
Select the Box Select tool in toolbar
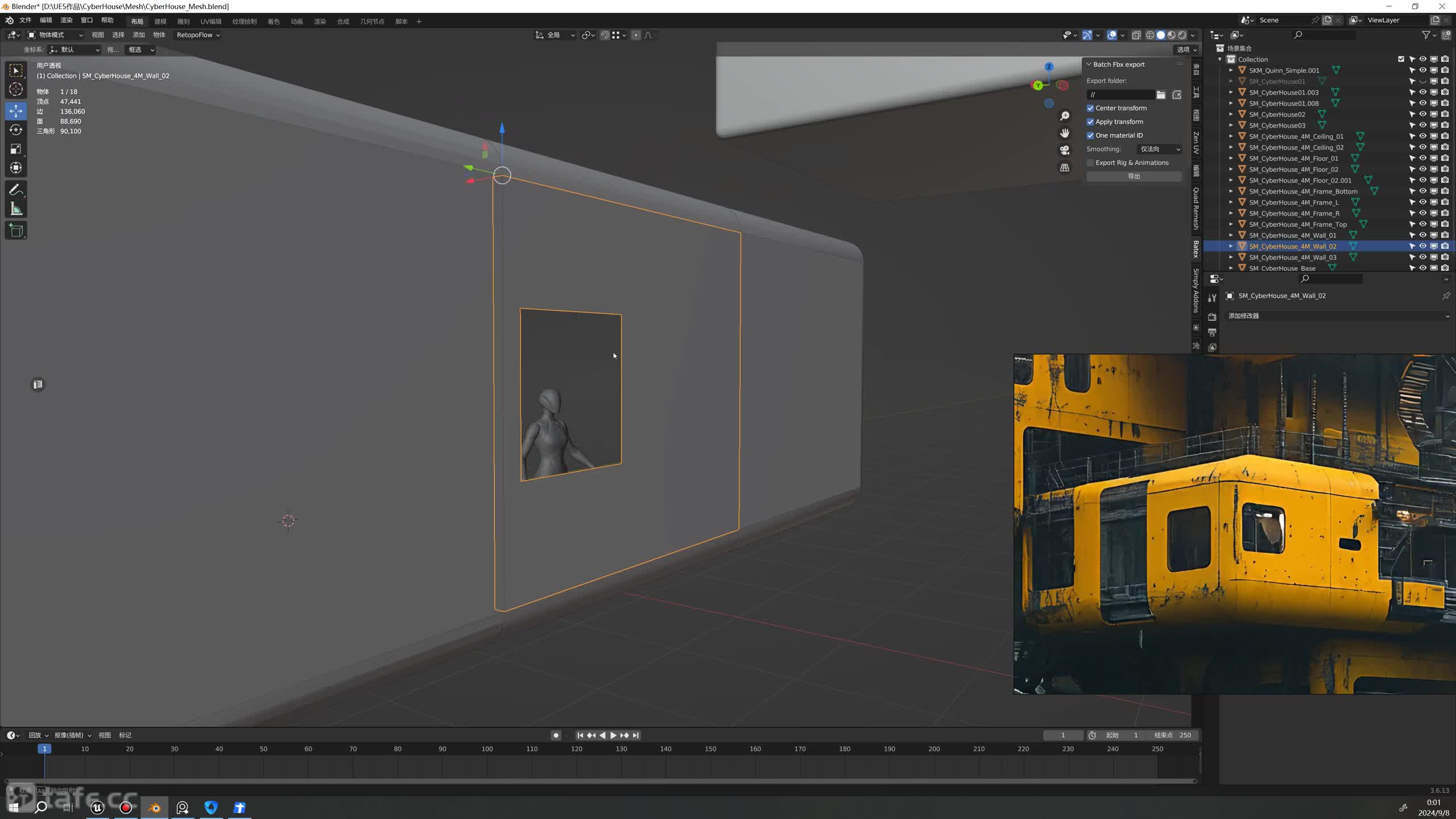[x=16, y=71]
